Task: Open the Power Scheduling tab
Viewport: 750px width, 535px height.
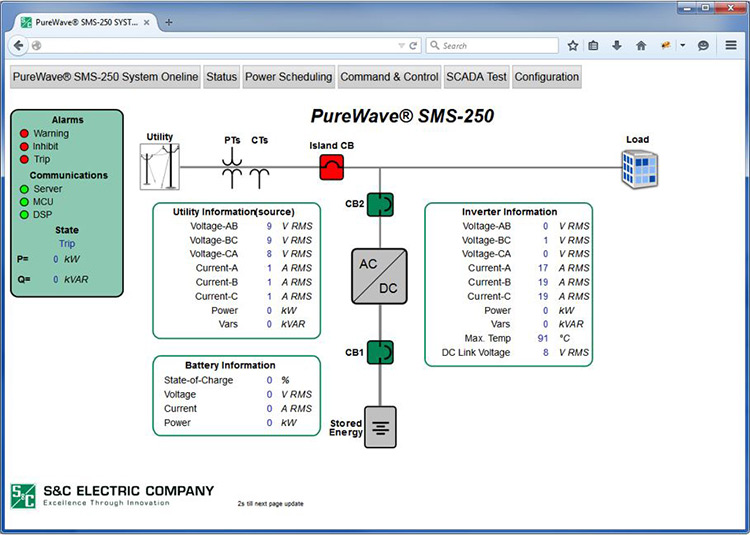Action: click(288, 77)
